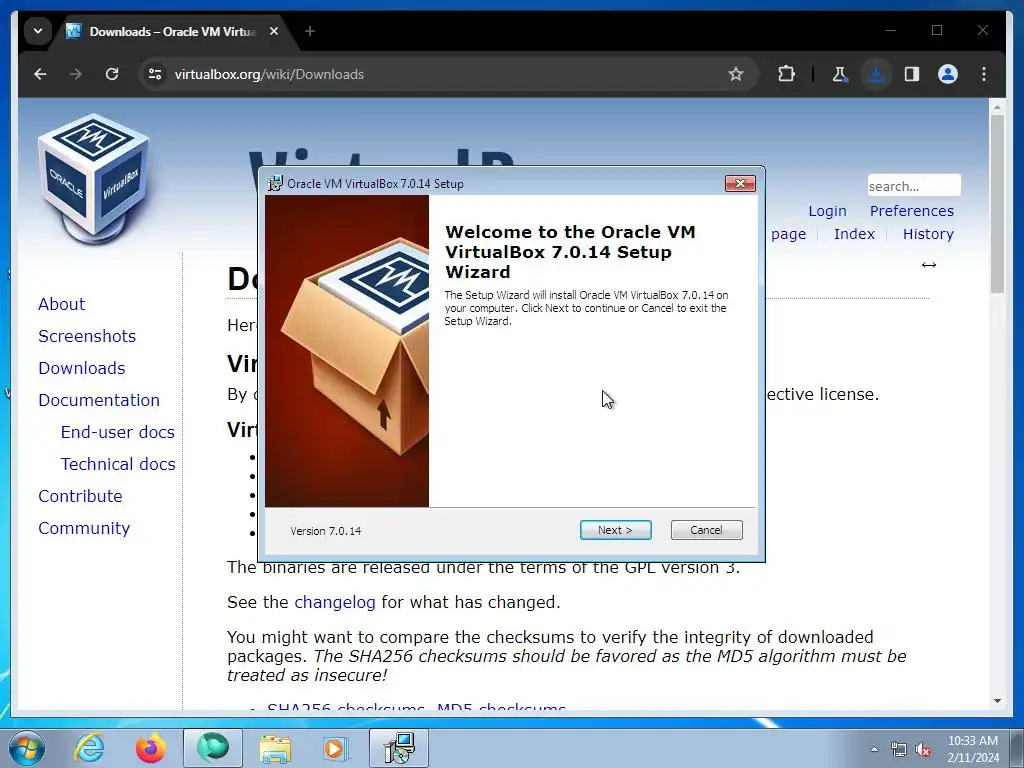Click the page scrollbar thumb
Viewport: 1024px width, 768px height.
tap(997, 204)
